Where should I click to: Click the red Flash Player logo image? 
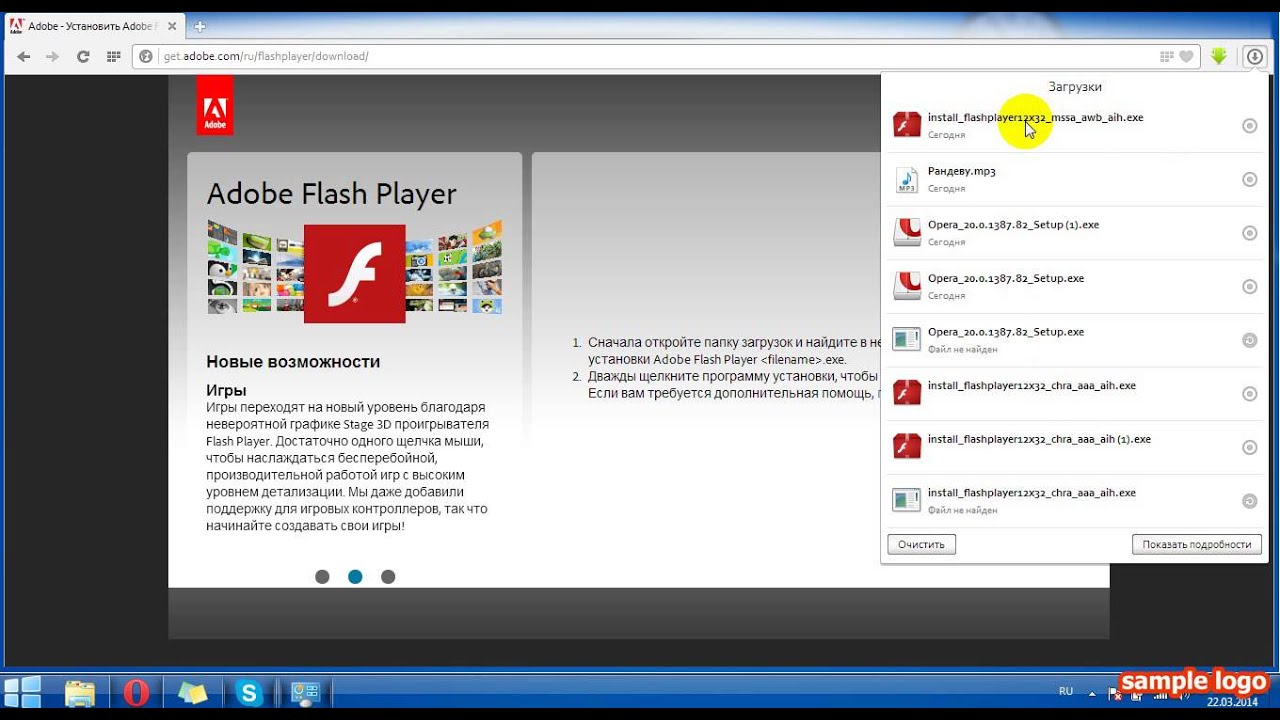(x=354, y=273)
